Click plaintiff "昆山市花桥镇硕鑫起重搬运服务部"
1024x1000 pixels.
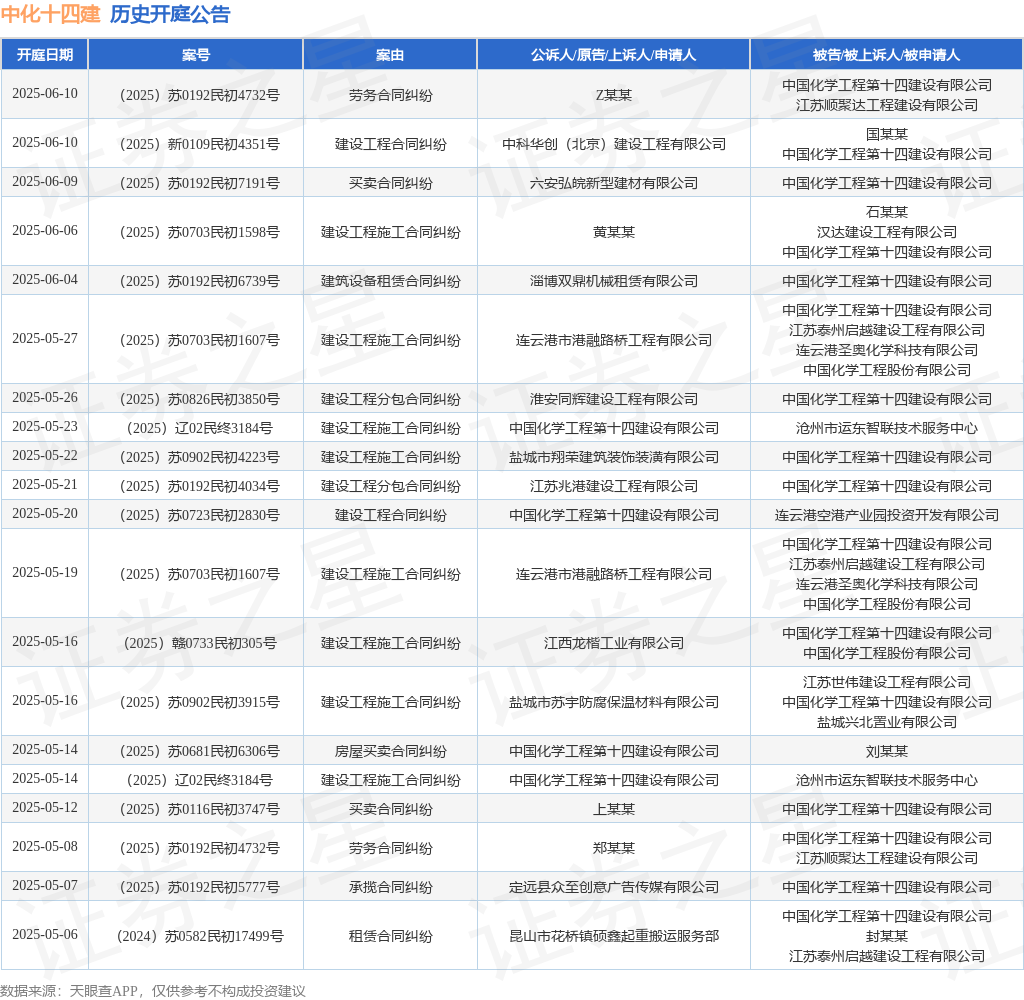[x=614, y=937]
